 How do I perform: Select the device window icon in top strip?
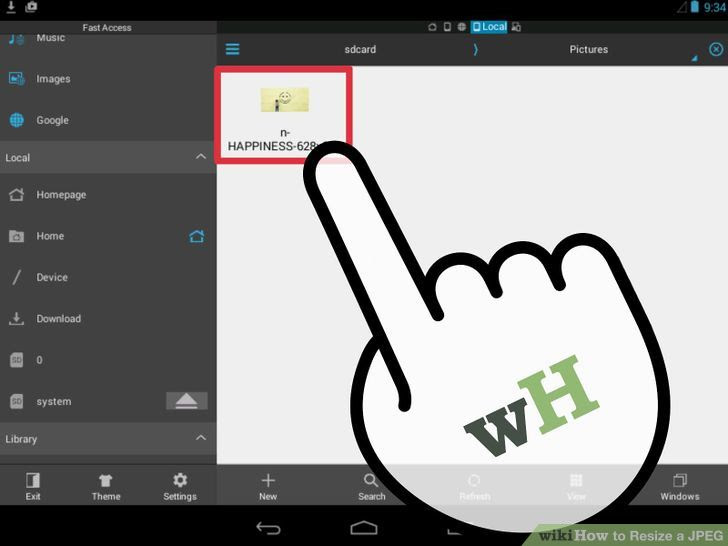pos(447,27)
